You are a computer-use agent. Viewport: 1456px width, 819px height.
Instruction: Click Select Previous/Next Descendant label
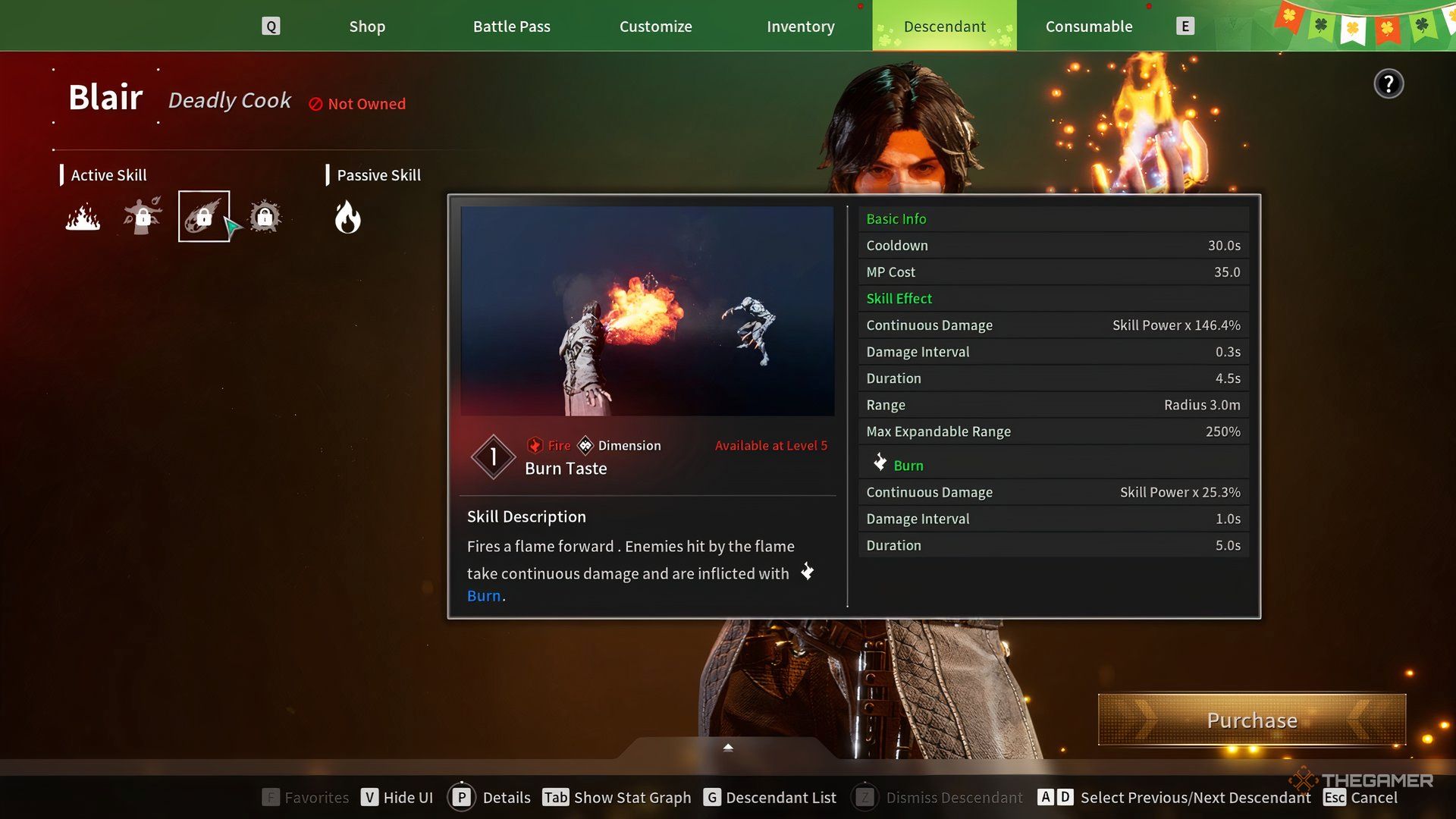point(1196,797)
